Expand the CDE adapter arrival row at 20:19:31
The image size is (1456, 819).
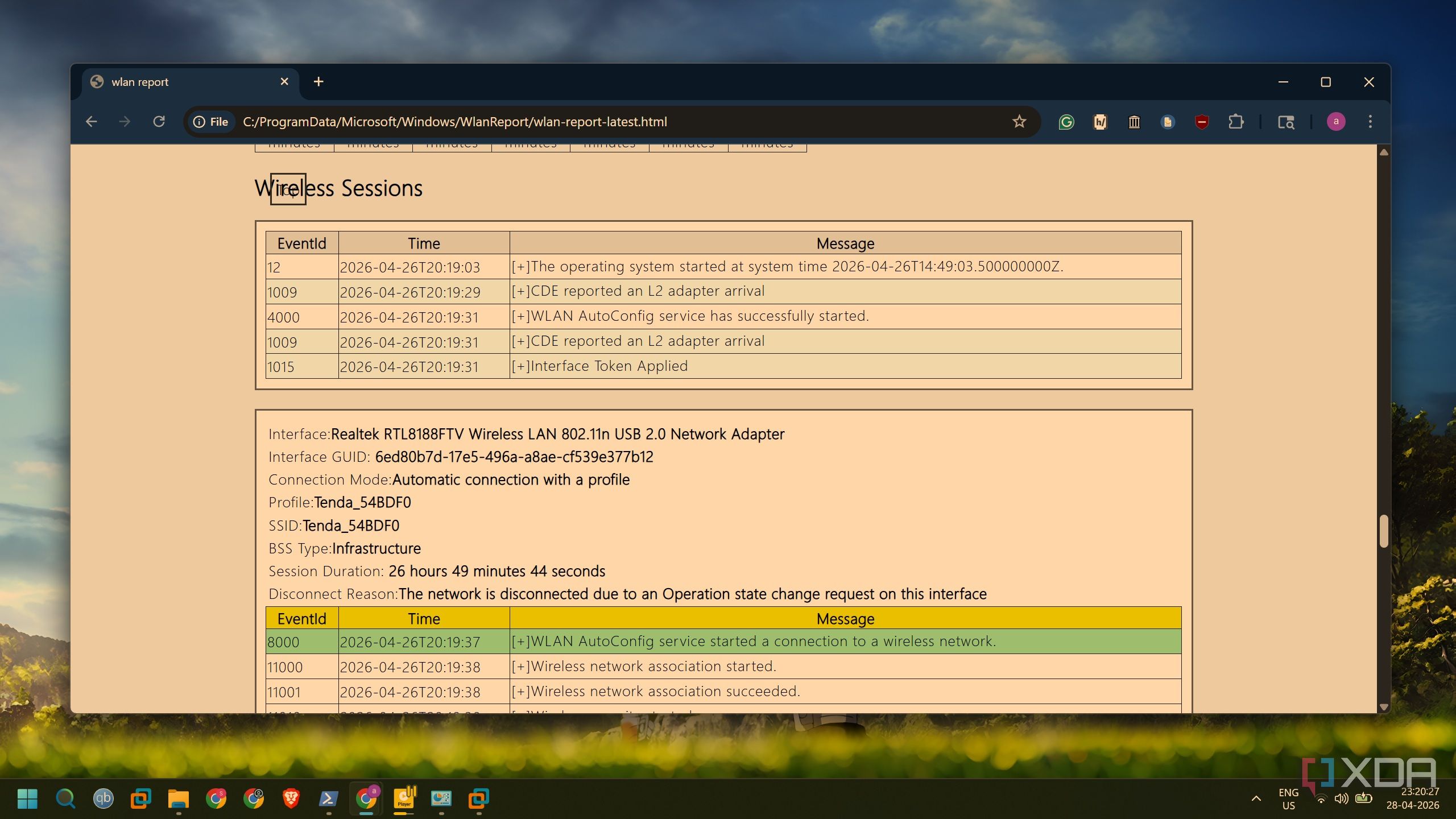pyautogui.click(x=638, y=341)
